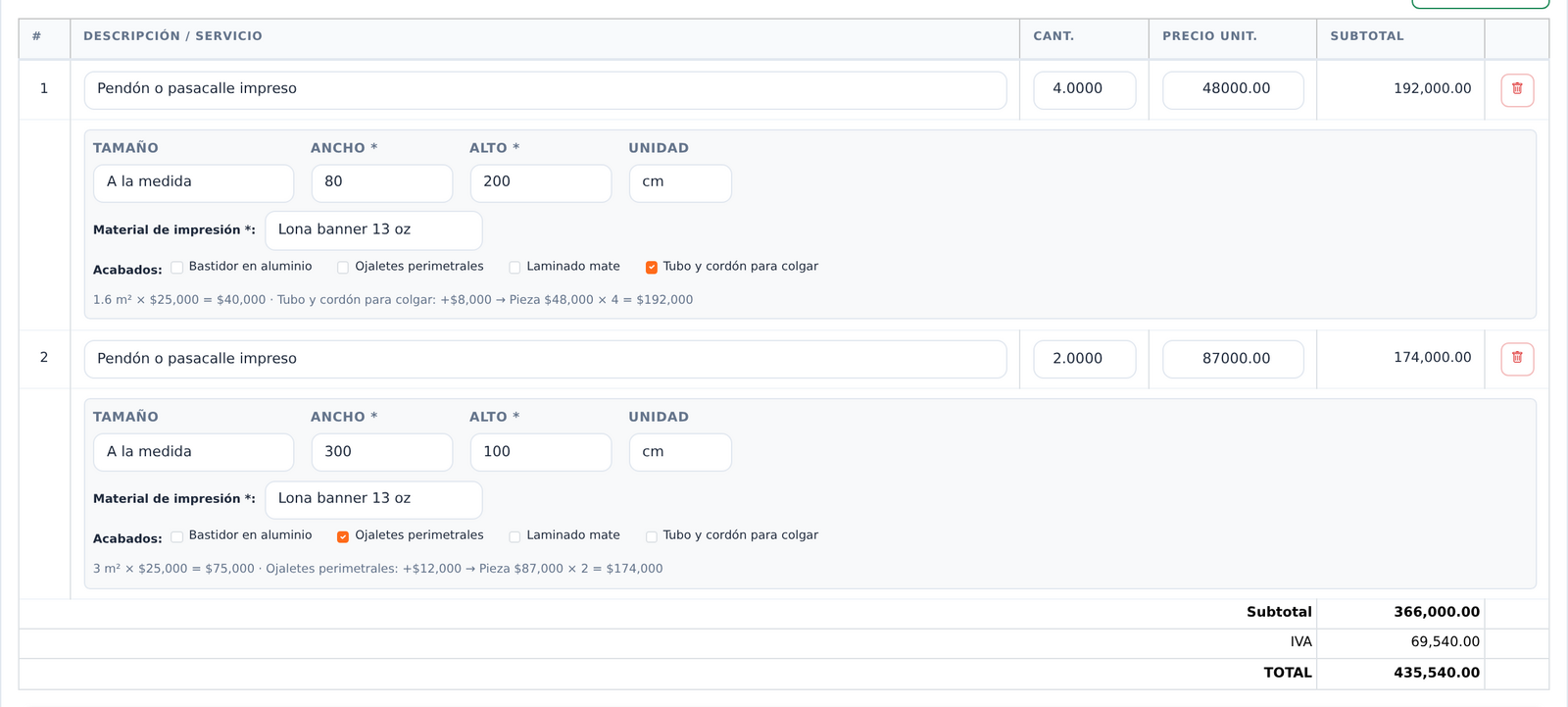Click the Subtotal amount 366,000.00
This screenshot has width=1568, height=707.
tap(1437, 612)
